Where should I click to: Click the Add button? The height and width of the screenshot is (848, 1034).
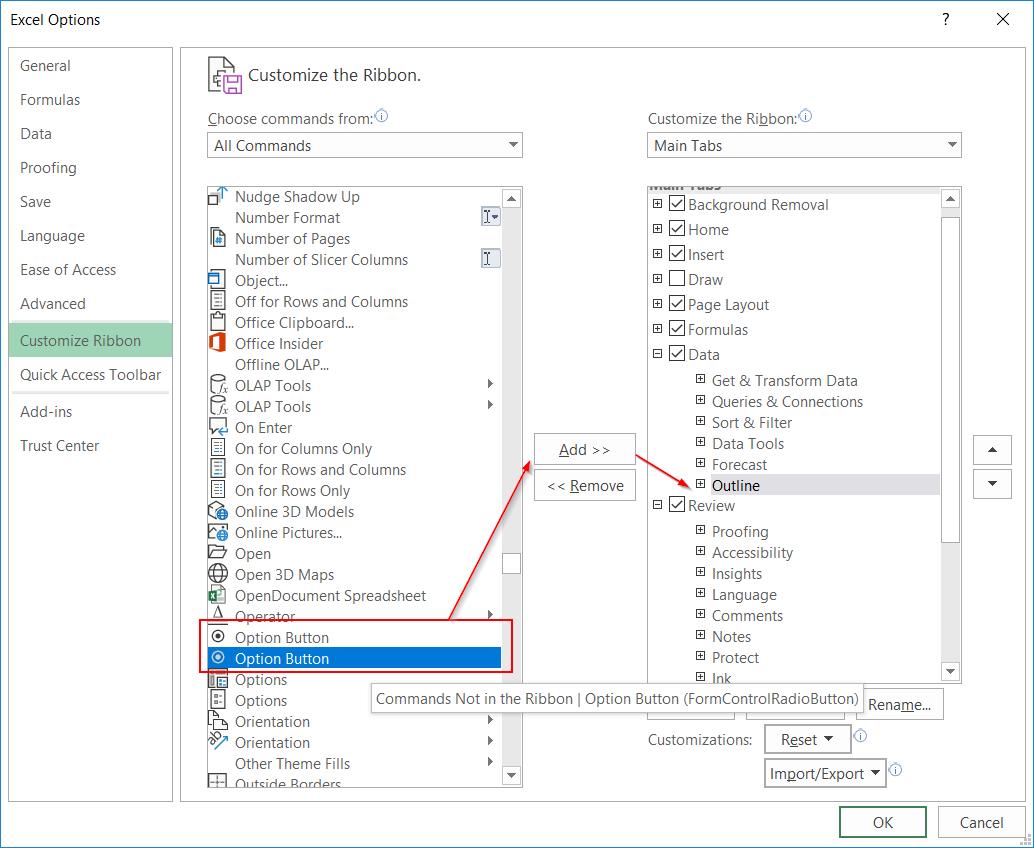584,449
